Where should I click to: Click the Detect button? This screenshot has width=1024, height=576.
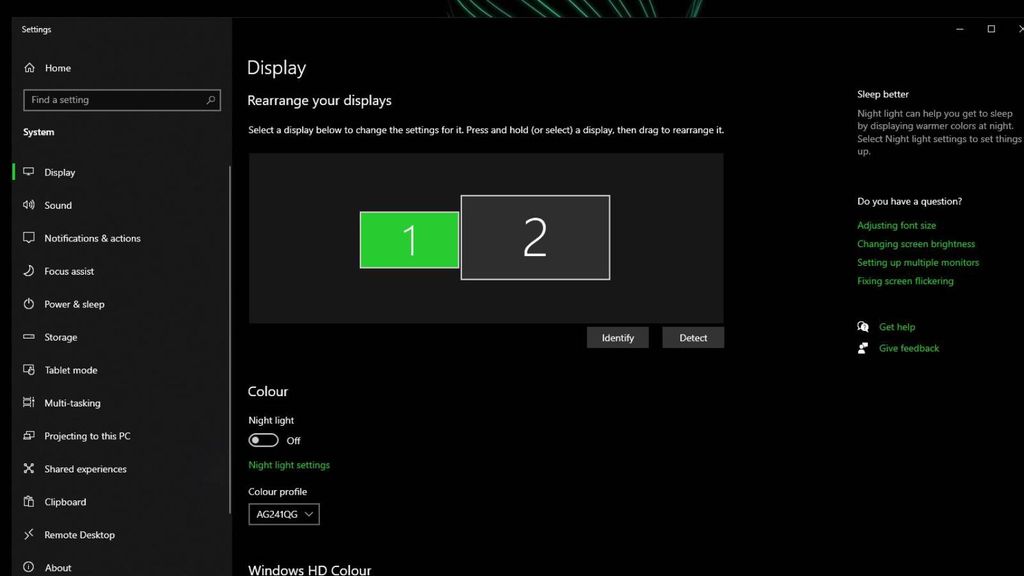coord(692,337)
